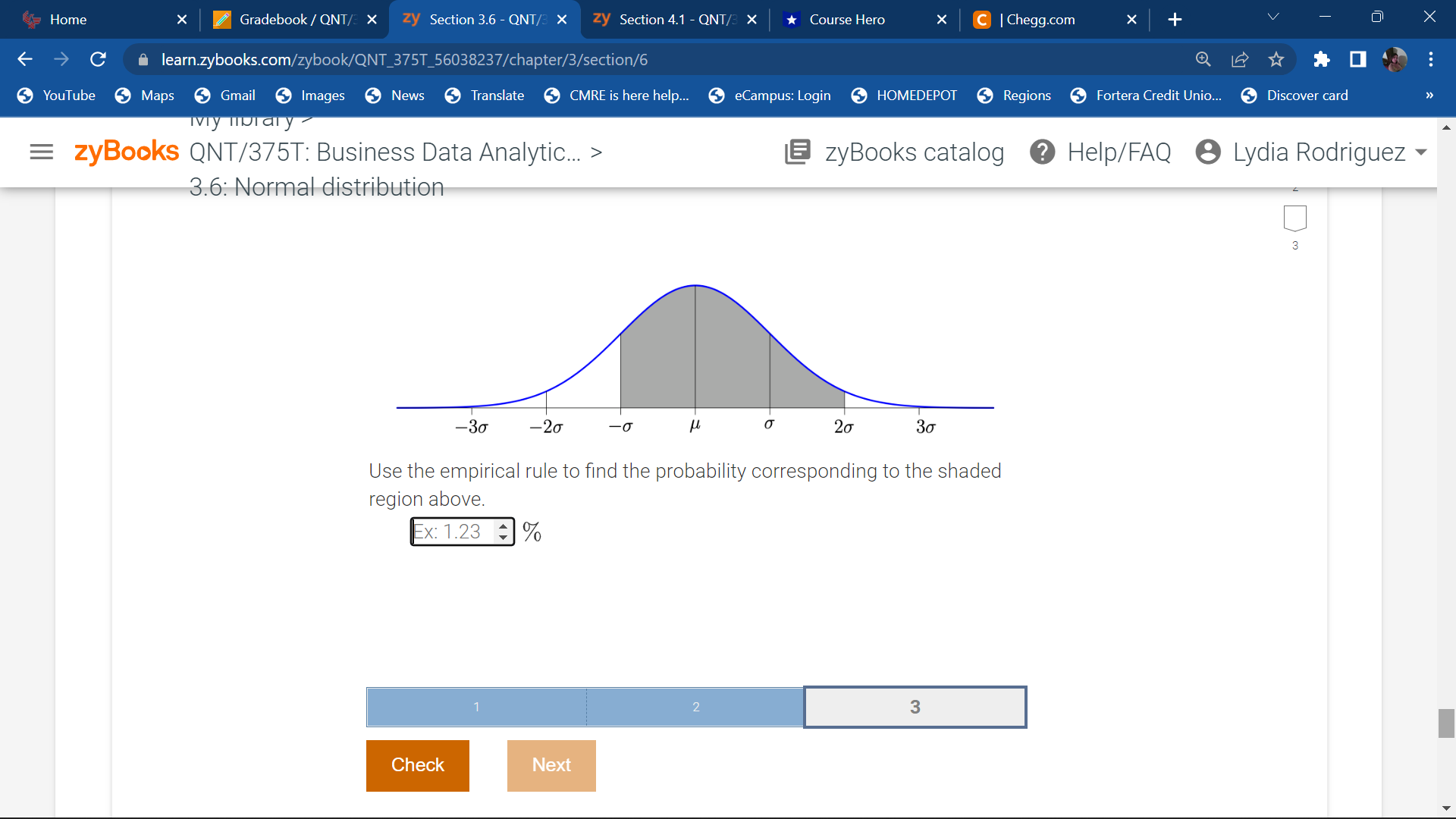1456x819 pixels.
Task: Open the Help/FAQ question mark icon
Action: click(x=1043, y=152)
